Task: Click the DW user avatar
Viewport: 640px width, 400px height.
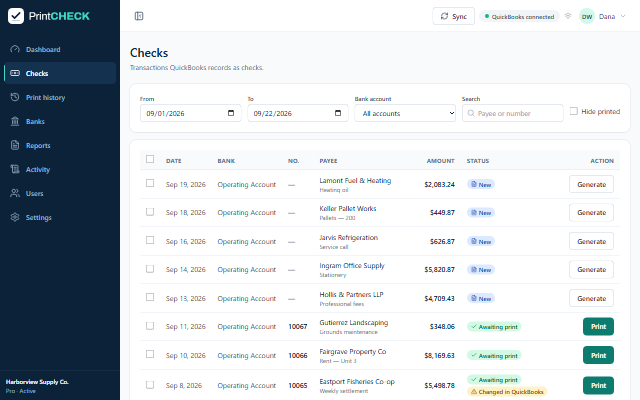Action: pos(587,16)
